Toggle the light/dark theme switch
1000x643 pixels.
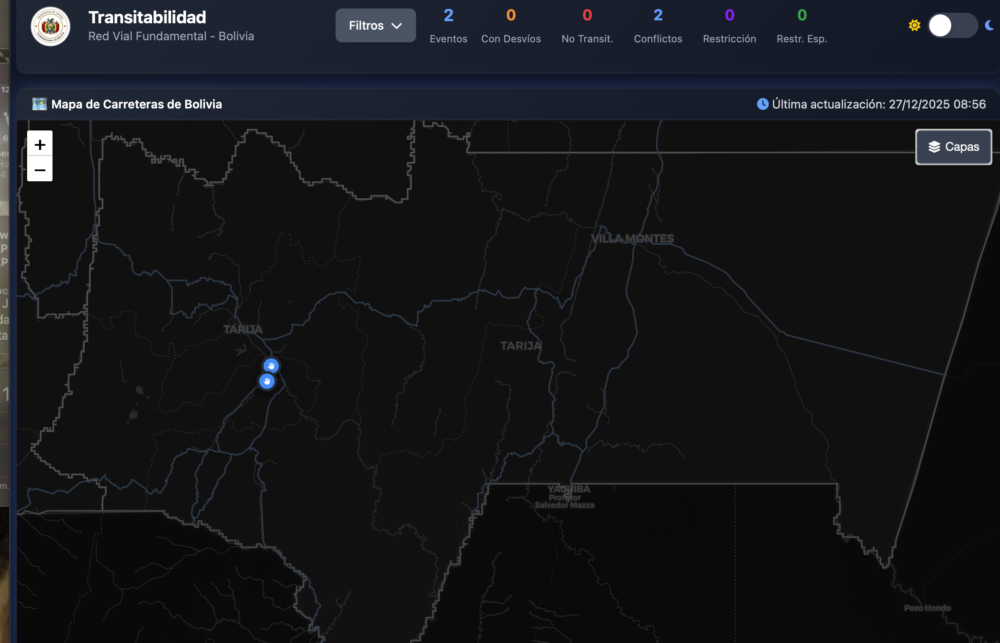click(x=951, y=26)
